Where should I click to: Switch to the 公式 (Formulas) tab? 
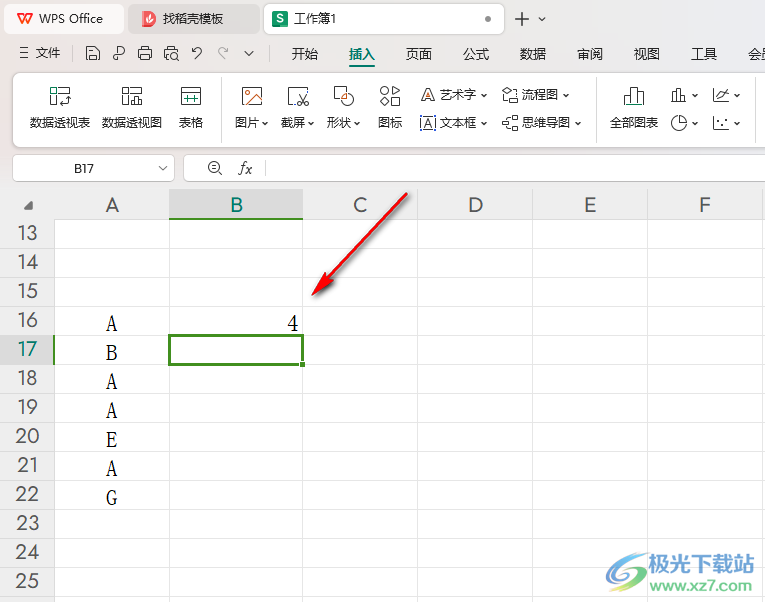(x=476, y=54)
